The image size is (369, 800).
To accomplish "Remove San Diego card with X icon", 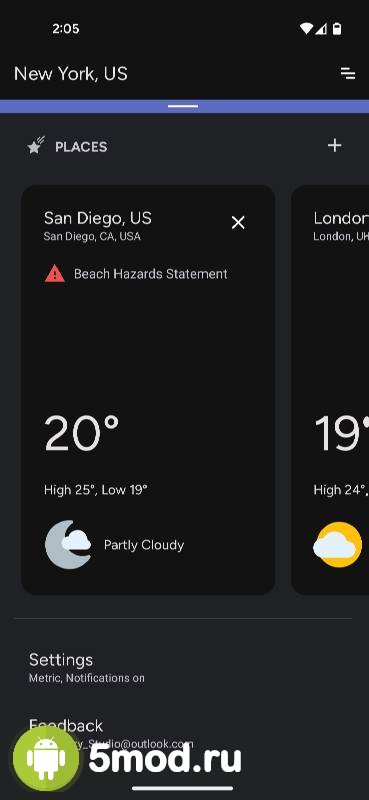I will tap(238, 222).
